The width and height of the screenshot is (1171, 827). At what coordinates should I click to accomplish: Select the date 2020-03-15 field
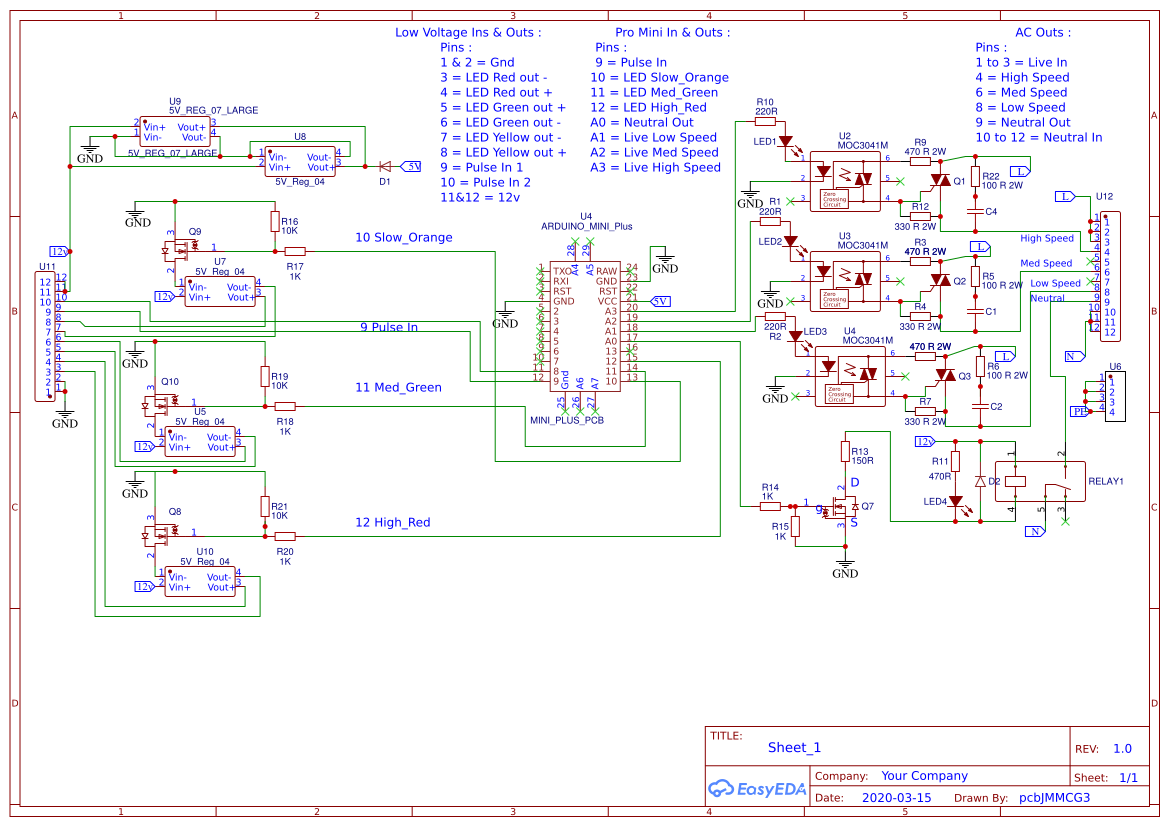(896, 797)
